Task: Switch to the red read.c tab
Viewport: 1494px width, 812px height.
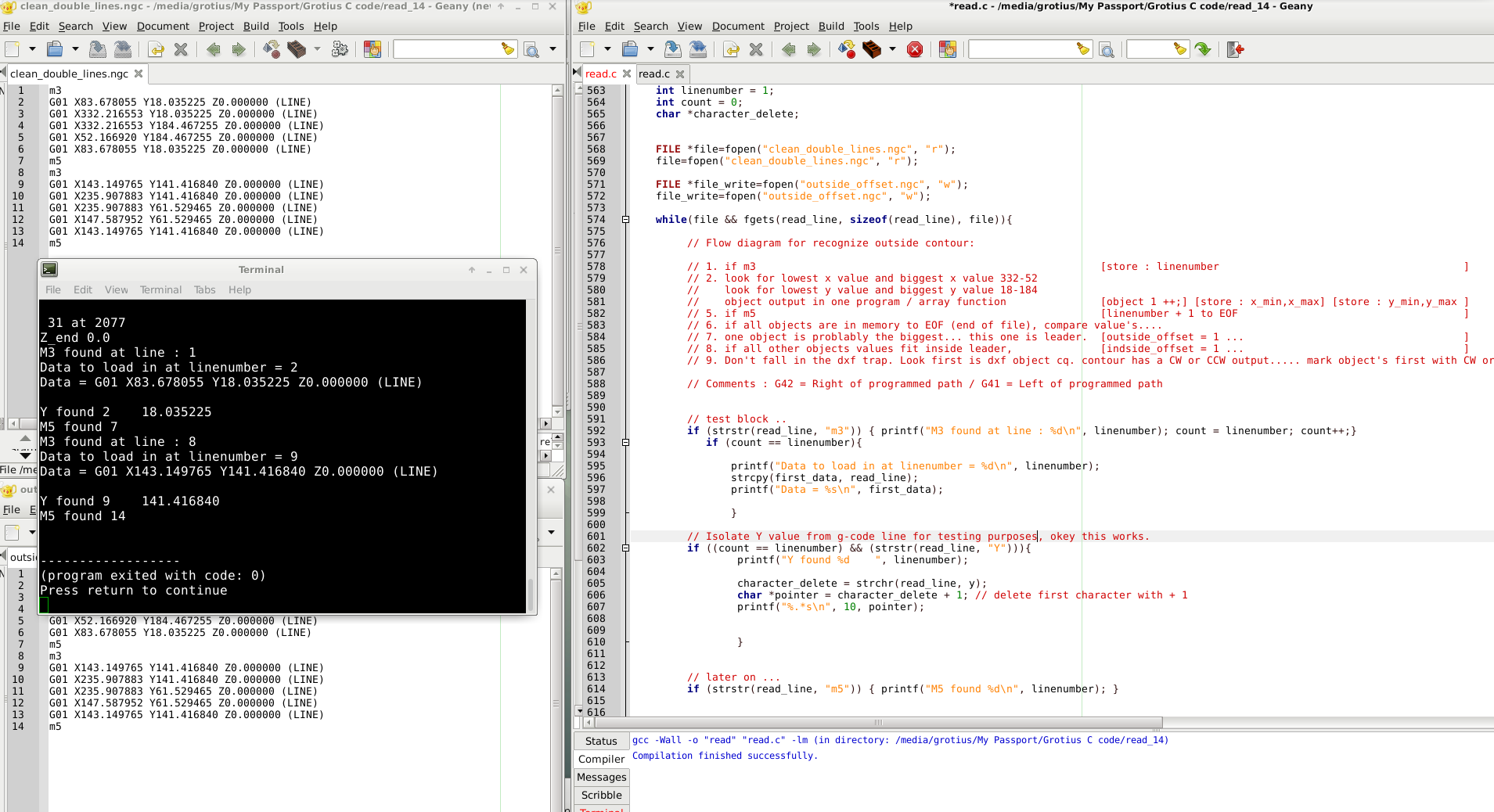Action: point(601,74)
